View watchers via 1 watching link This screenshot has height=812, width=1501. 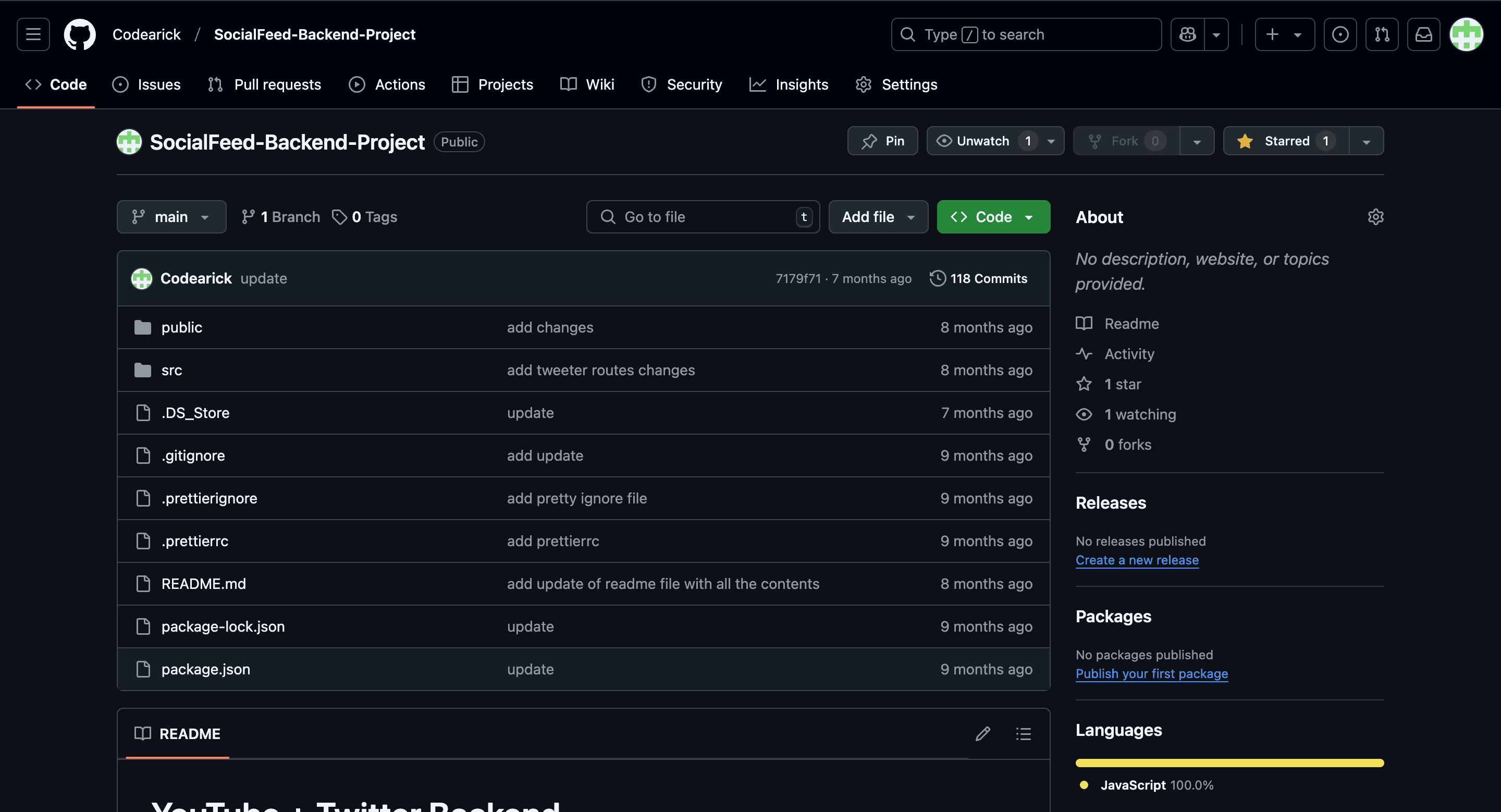coord(1126,414)
